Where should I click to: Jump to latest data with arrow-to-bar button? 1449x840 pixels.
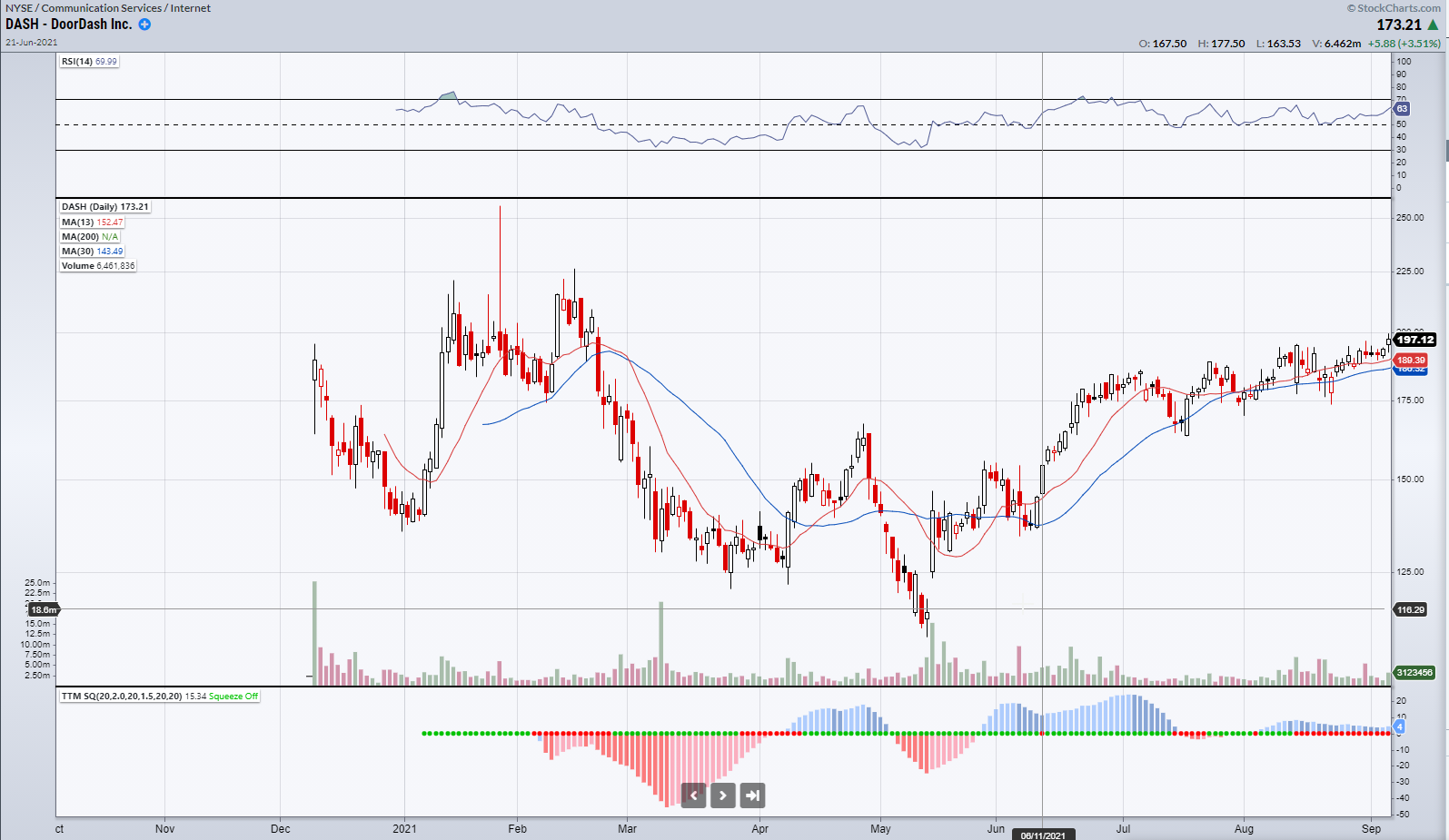[x=752, y=796]
